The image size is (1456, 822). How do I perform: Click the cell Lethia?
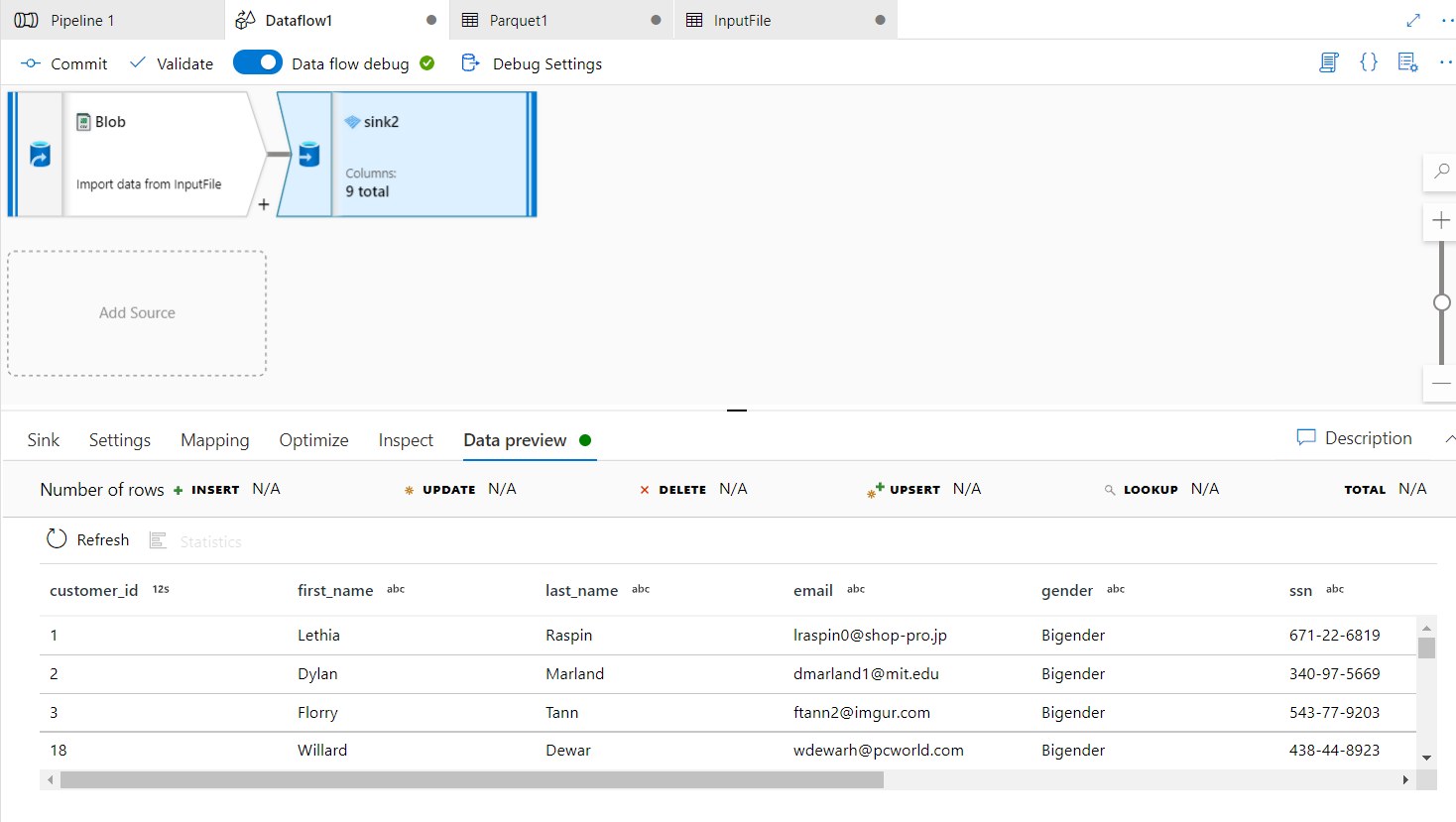318,635
